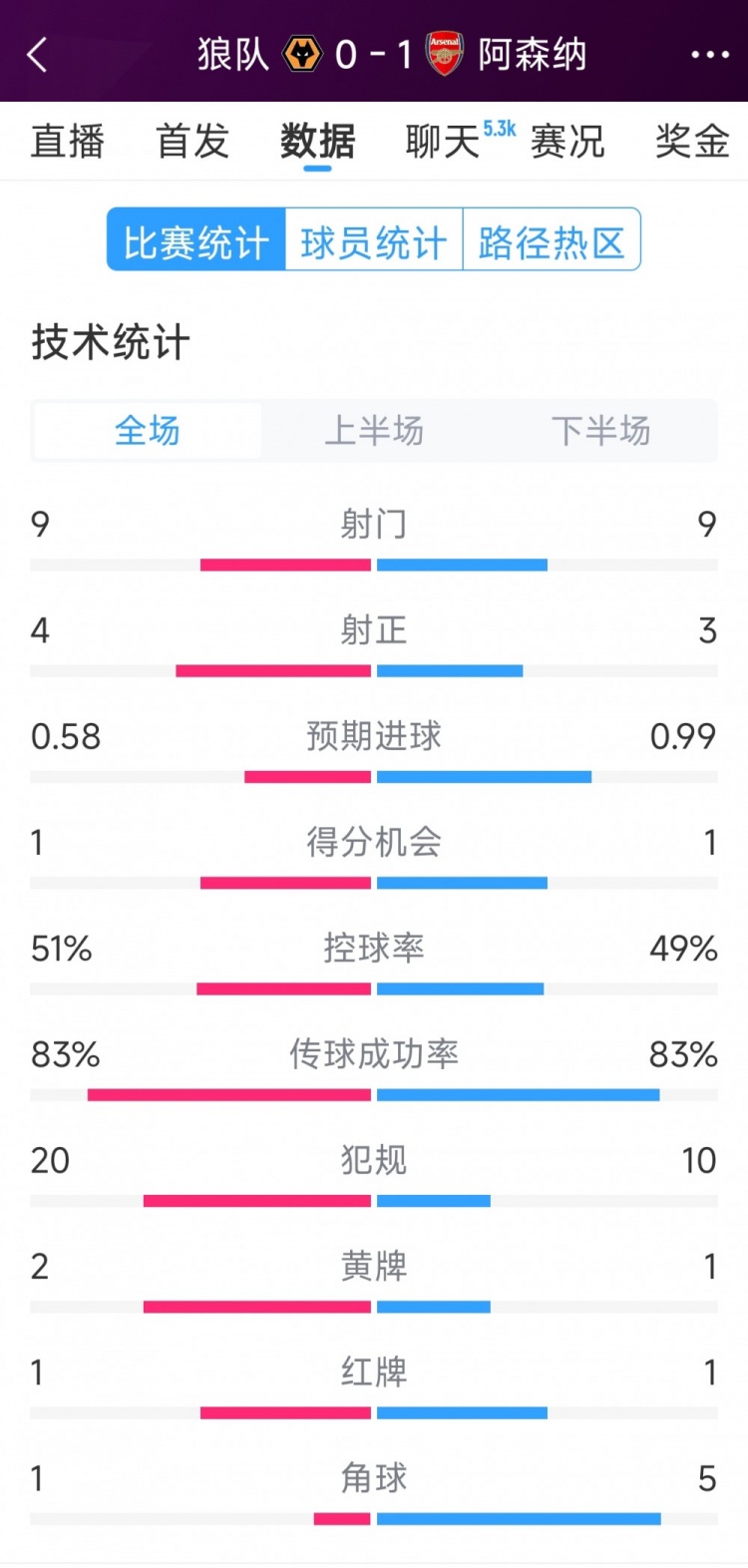Select 球员统计 segment button
Screen dimensions: 748x1568
[x=374, y=240]
